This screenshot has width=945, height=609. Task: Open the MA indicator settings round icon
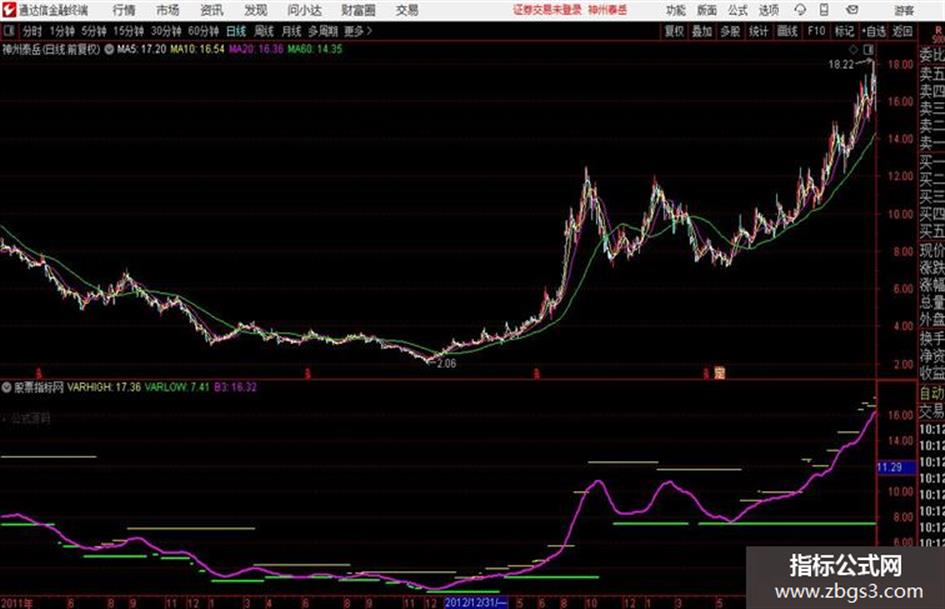[109, 49]
